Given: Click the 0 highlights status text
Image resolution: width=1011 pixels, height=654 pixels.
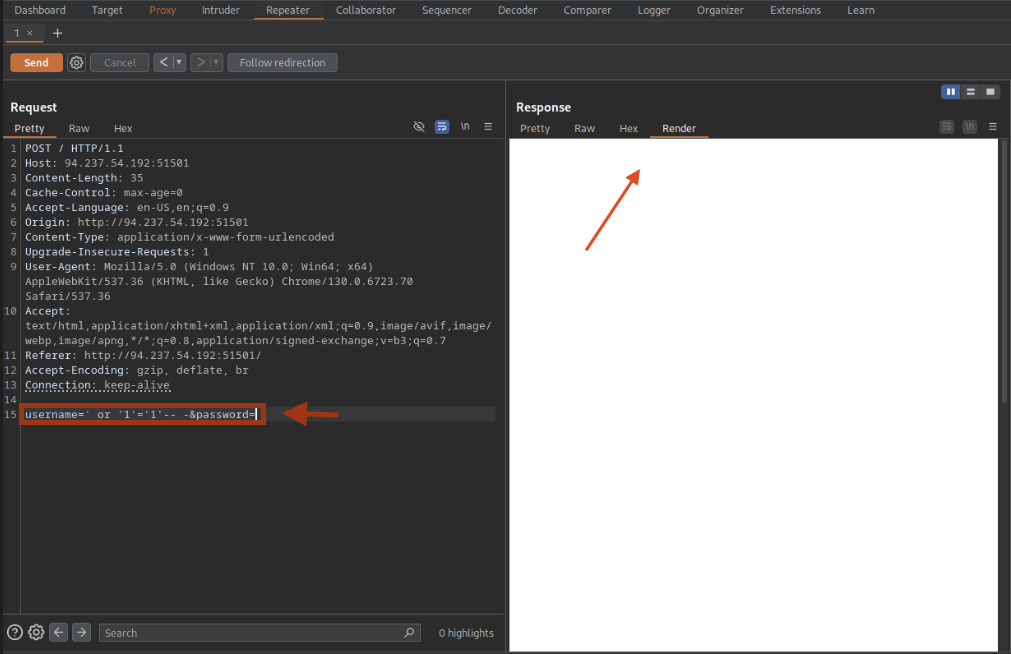Looking at the screenshot, I should point(466,633).
